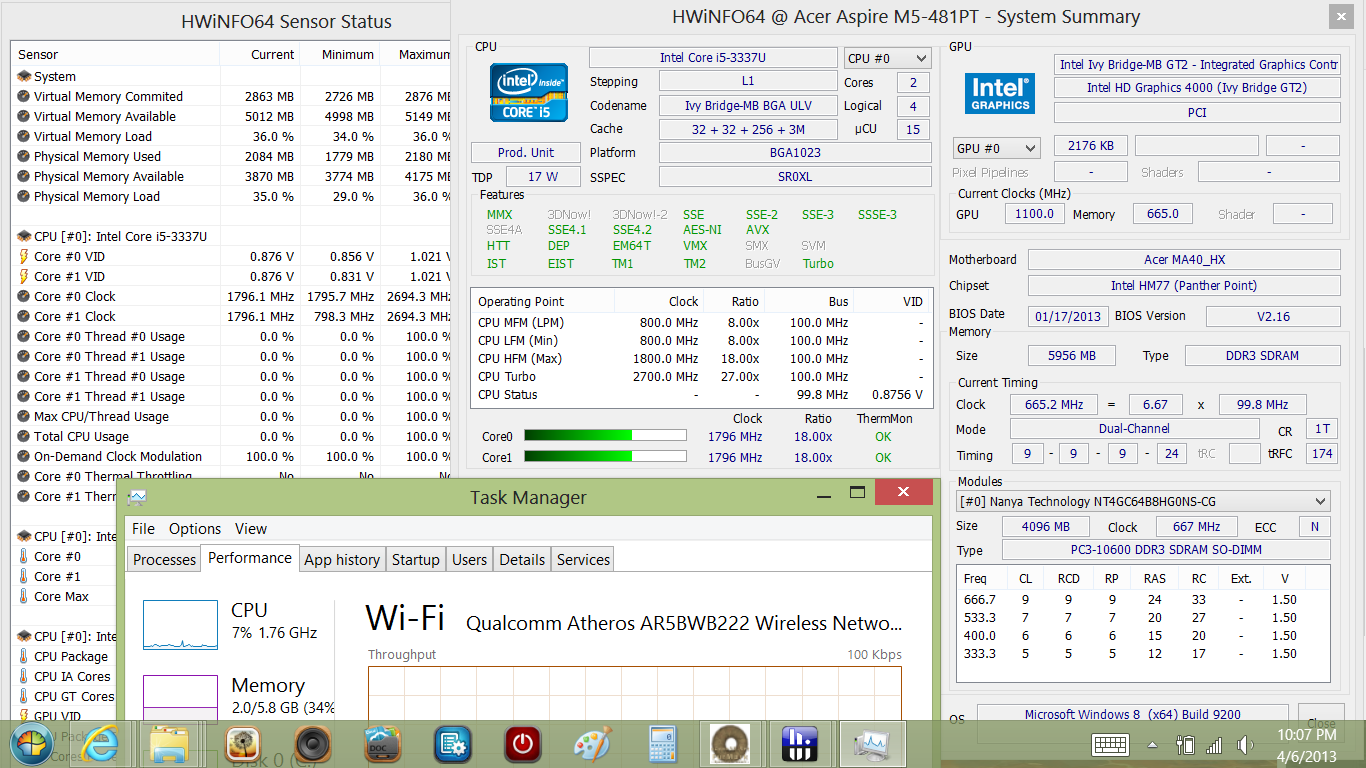The height and width of the screenshot is (768, 1366).
Task: Click the System group icon in sensor list
Action: tap(24, 76)
